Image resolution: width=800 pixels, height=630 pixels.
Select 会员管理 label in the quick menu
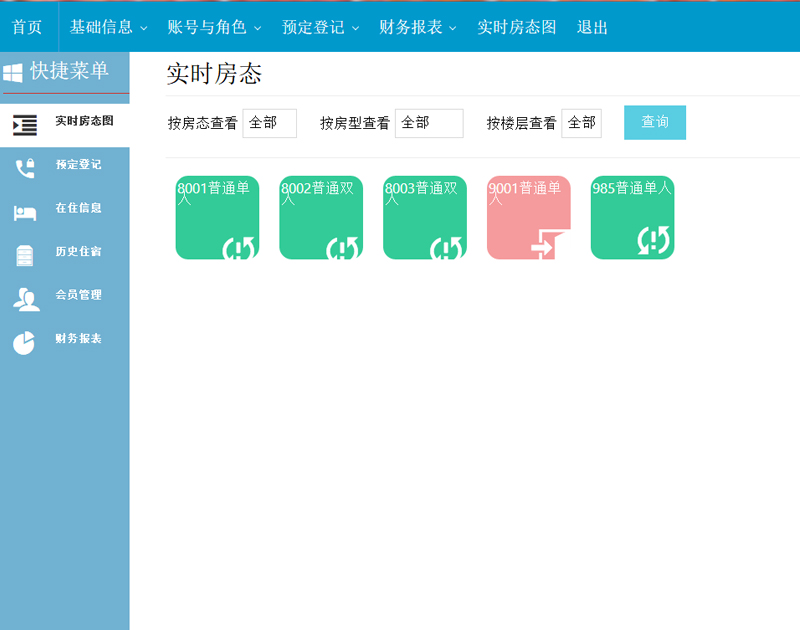(79, 294)
